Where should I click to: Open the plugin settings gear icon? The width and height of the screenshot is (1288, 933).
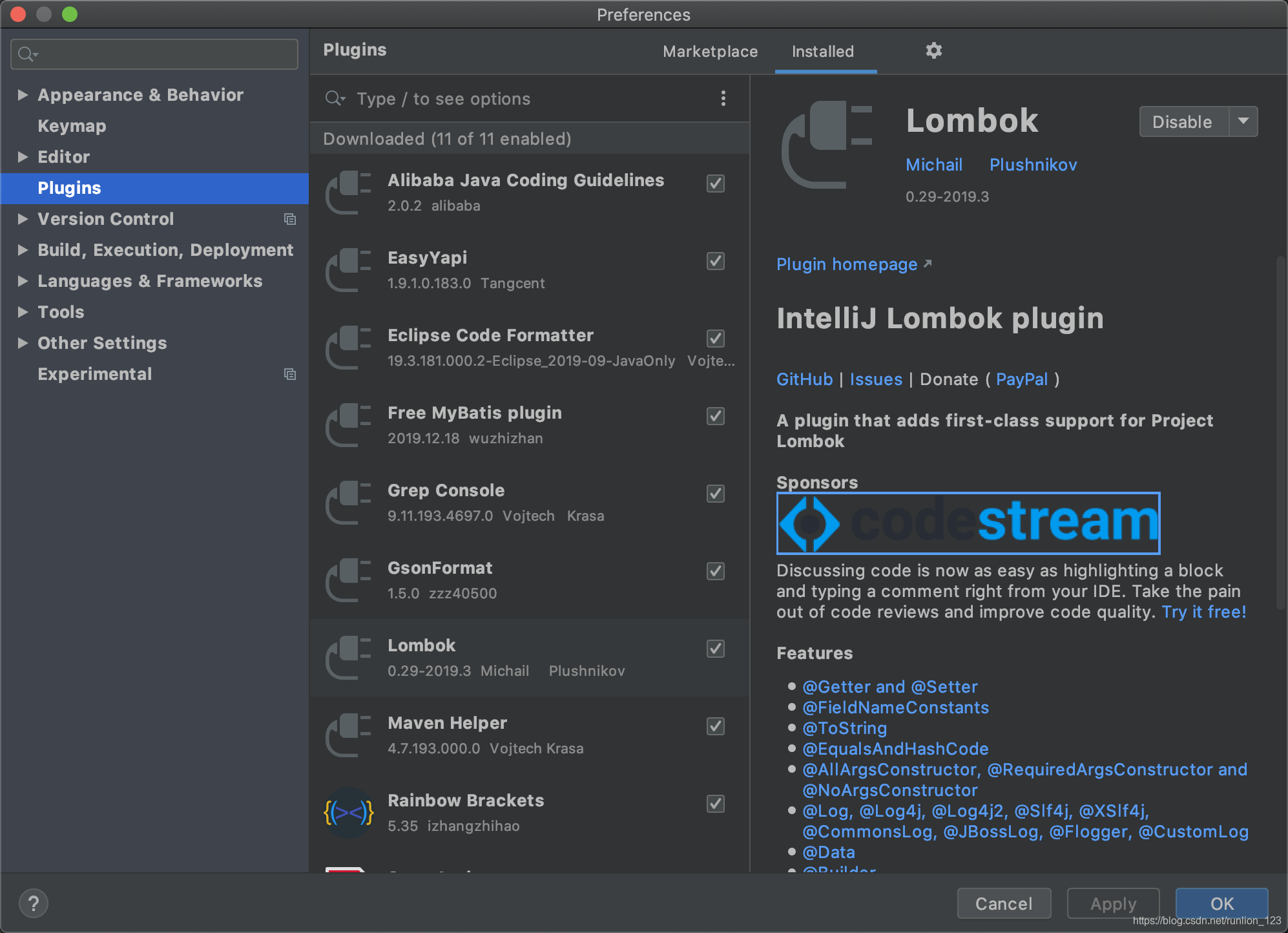(933, 50)
